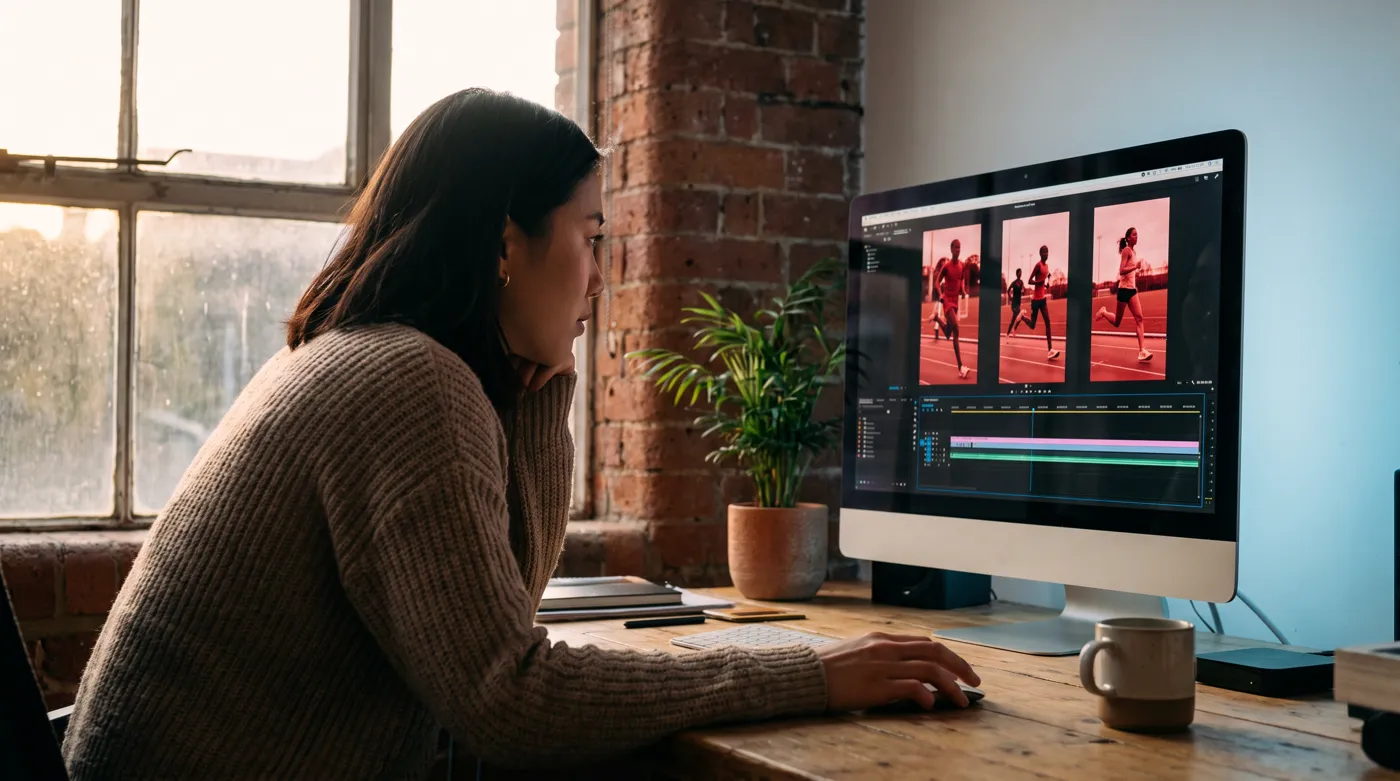This screenshot has width=1400, height=781.
Task: Select the pink clip on the timeline
Action: [1075, 441]
